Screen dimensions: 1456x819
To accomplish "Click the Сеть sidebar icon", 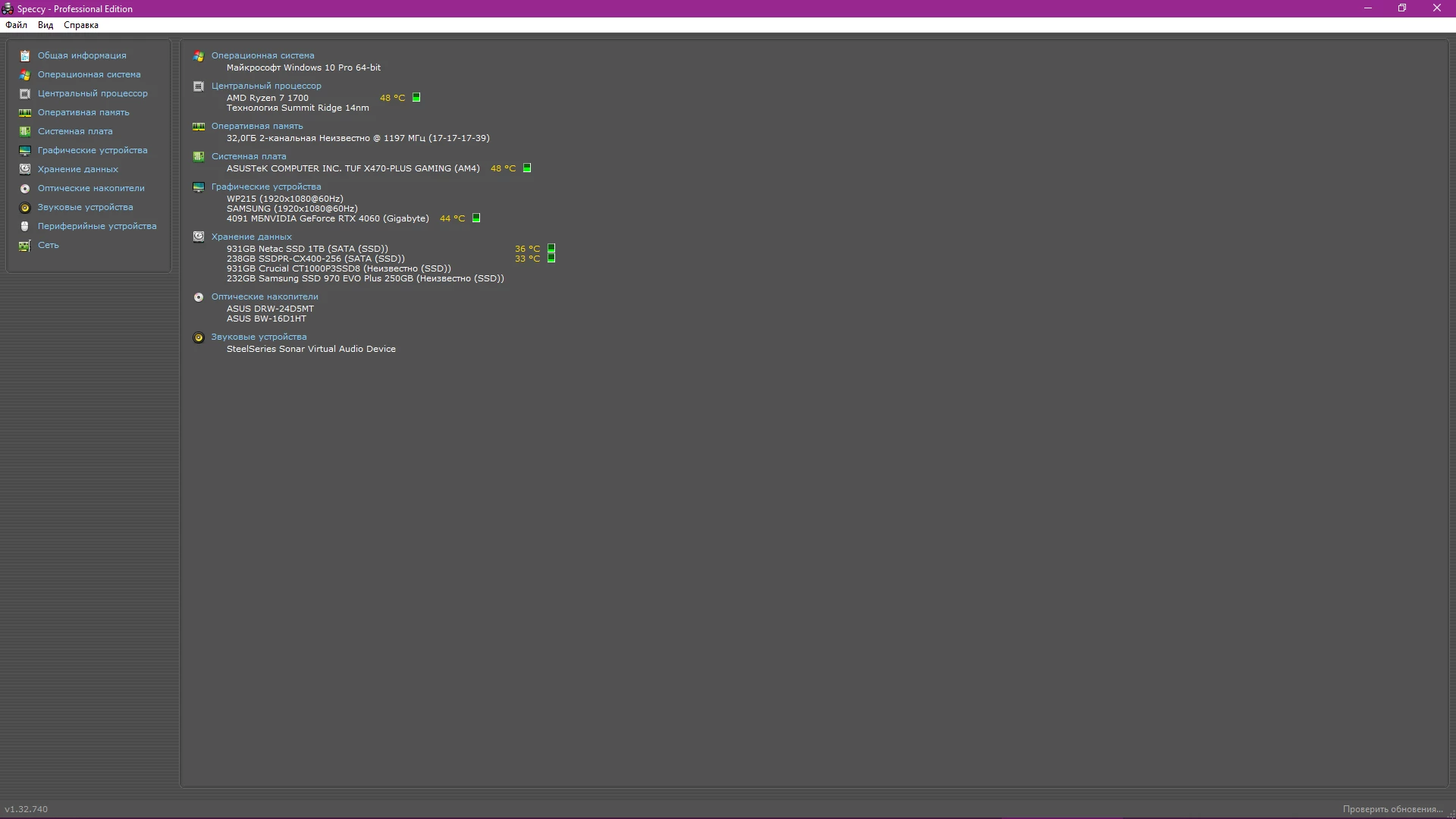I will (x=25, y=246).
